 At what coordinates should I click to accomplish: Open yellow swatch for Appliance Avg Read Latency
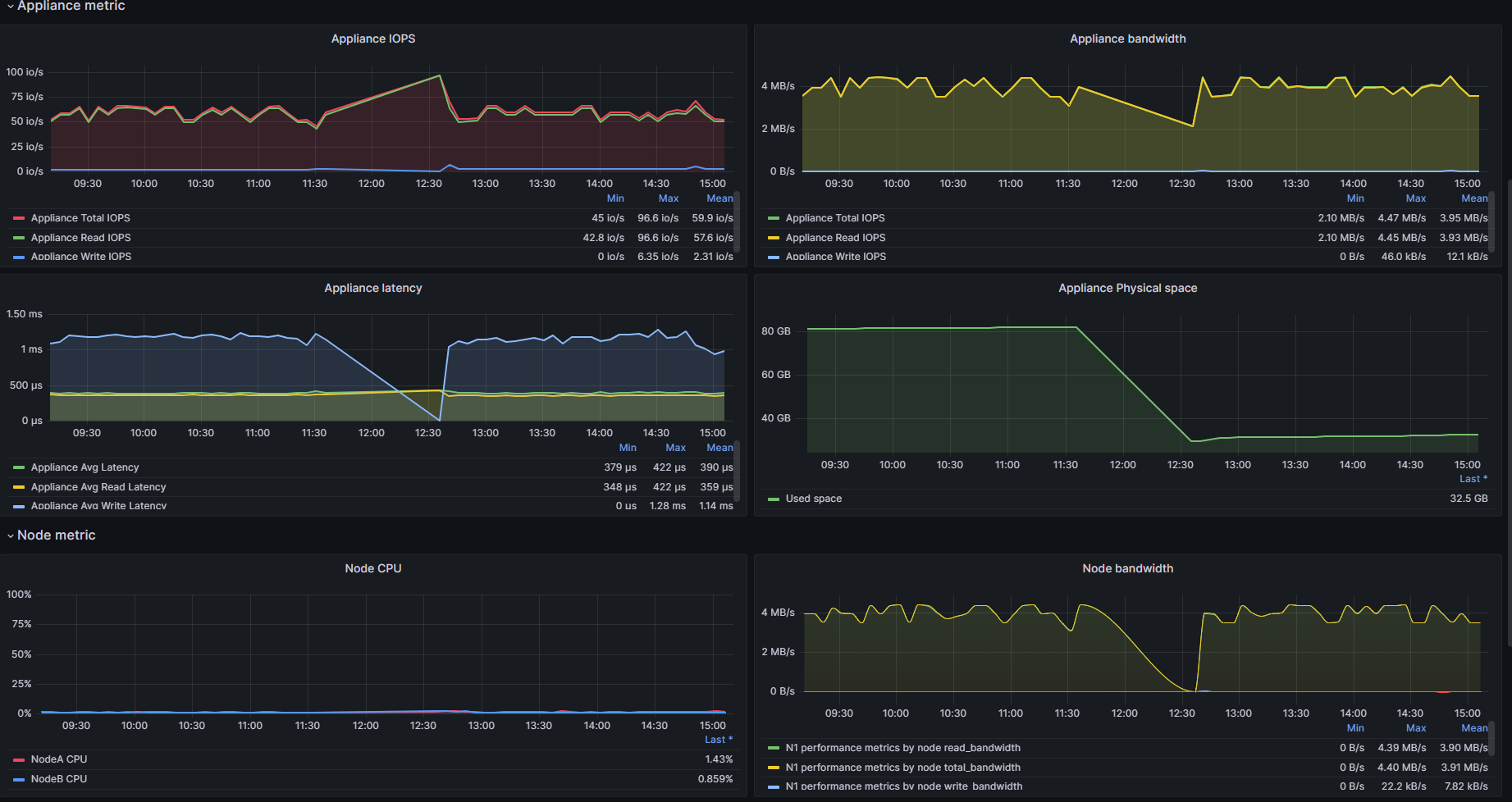19,487
